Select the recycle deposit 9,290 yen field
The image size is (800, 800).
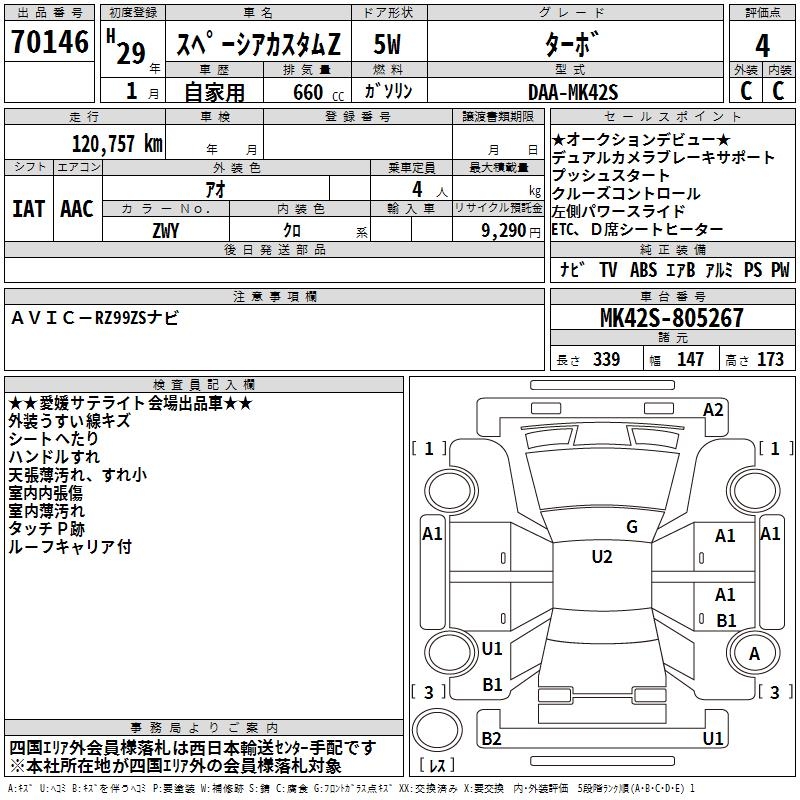point(498,230)
